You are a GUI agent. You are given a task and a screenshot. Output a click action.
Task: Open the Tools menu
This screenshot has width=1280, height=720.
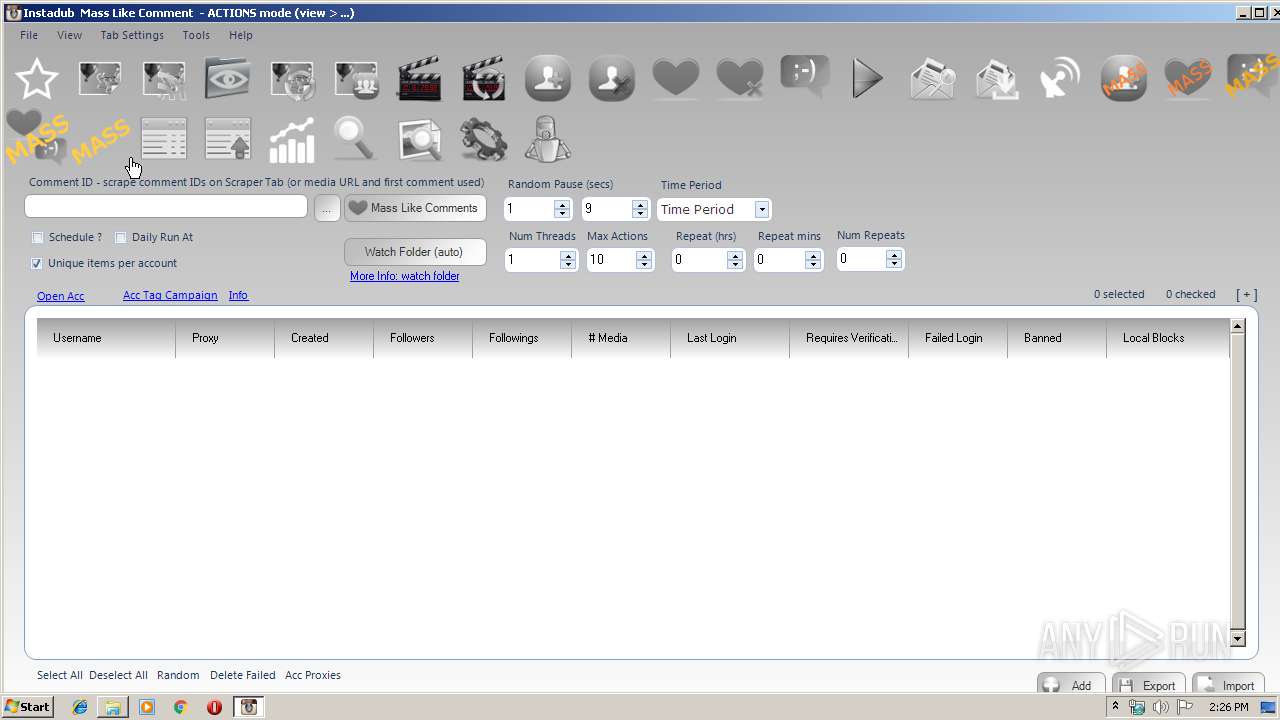(x=196, y=35)
